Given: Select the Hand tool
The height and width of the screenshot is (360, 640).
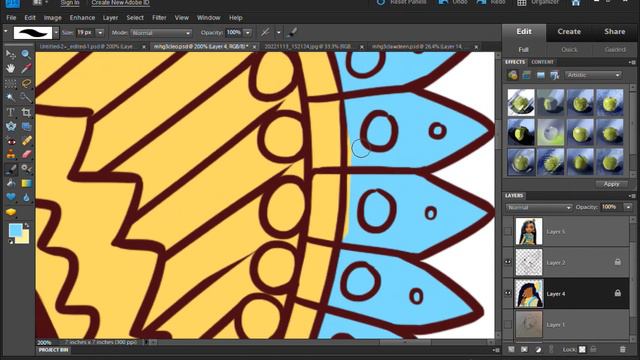Looking at the screenshot, I should tap(11, 69).
